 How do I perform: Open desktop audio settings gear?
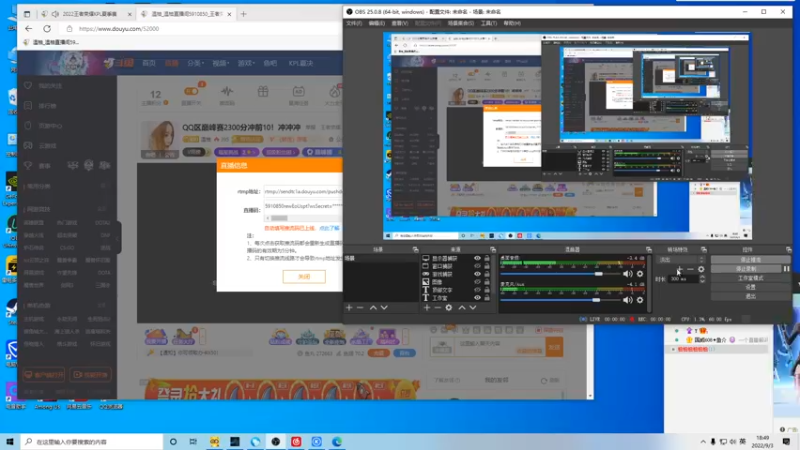click(640, 274)
